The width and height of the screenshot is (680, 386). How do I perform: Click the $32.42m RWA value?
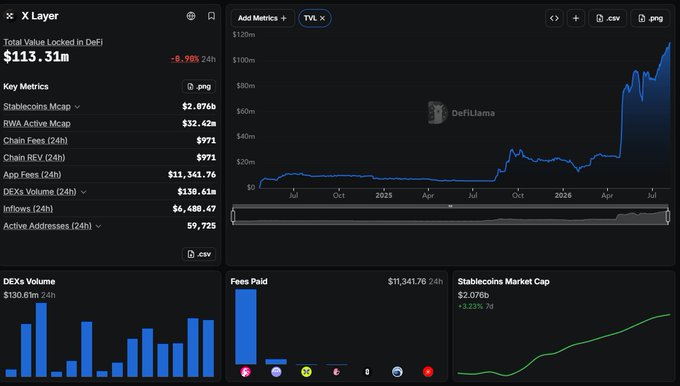(199, 123)
